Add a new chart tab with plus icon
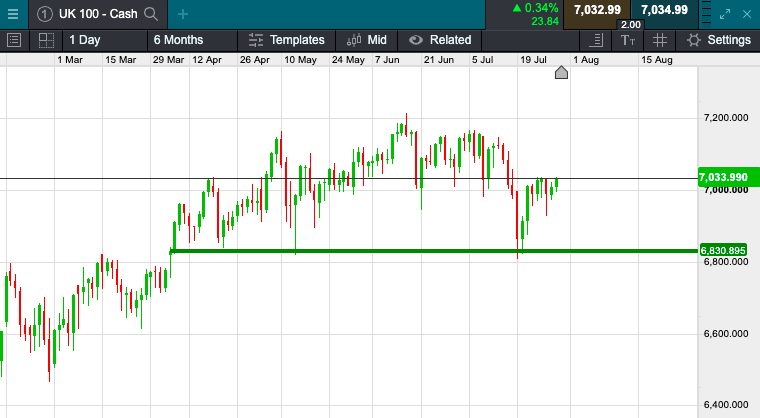Image resolution: width=760 pixels, height=418 pixels. 182,14
